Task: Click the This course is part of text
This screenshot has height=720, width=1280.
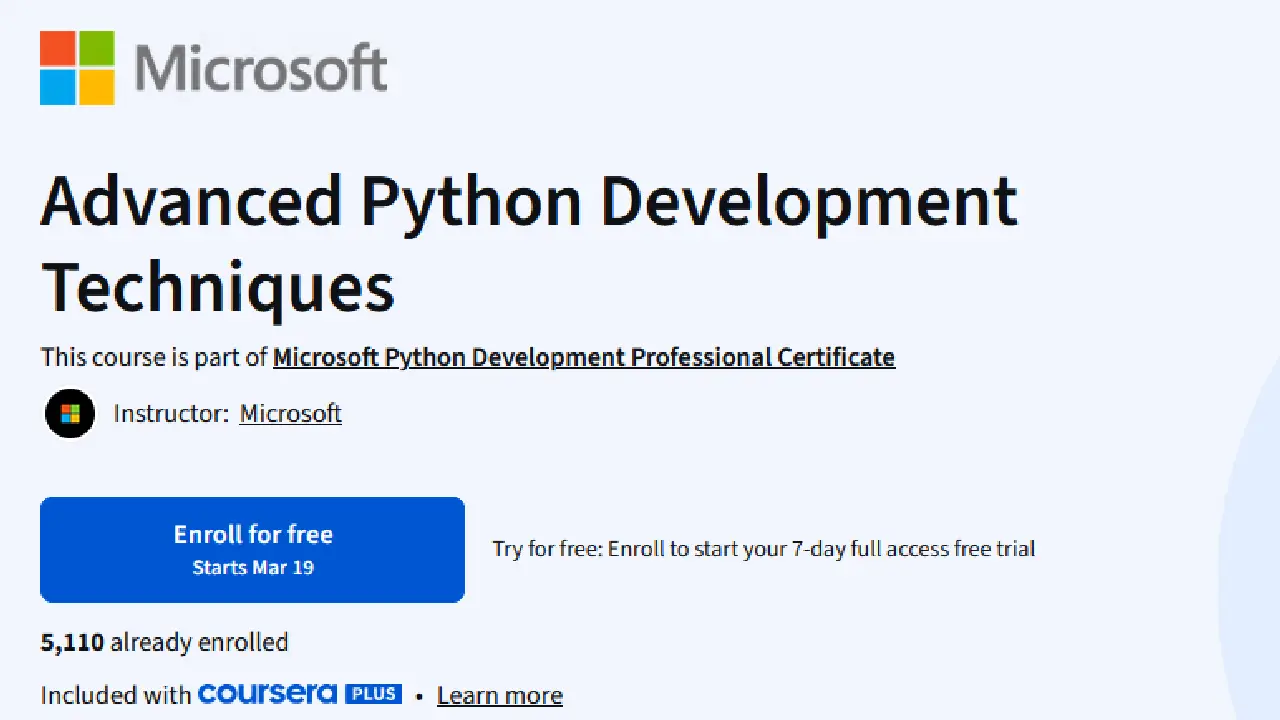Action: pos(154,357)
